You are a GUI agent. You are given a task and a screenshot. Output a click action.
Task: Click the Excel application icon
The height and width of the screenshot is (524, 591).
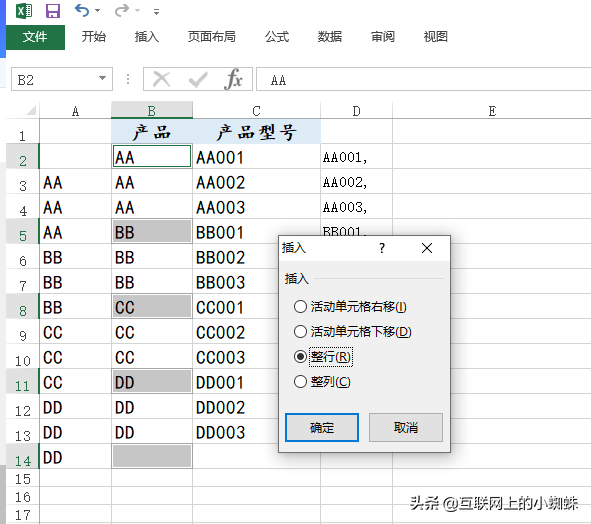(x=24, y=11)
